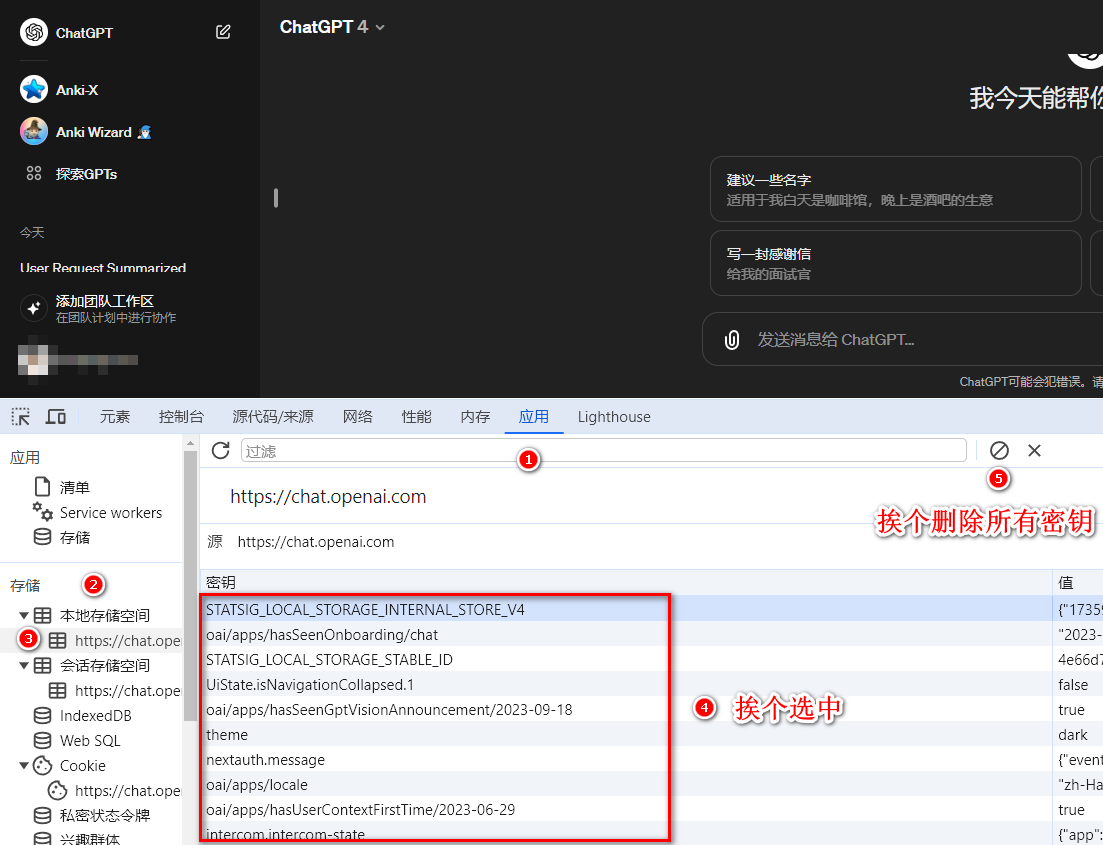The width and height of the screenshot is (1103, 845).
Task: Select oai/apps/hasSeenOnboarding/chat key row
Action: (626, 635)
